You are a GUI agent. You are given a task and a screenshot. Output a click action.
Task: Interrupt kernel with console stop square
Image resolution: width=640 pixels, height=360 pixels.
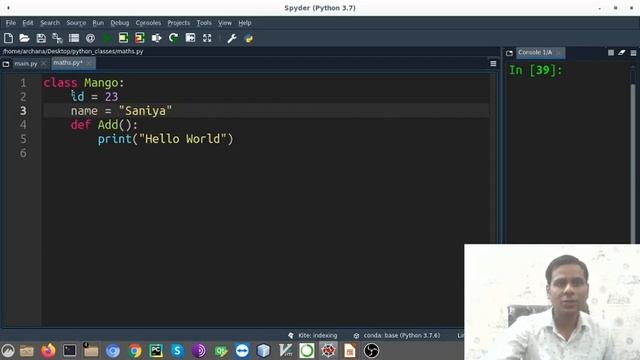(x=611, y=53)
